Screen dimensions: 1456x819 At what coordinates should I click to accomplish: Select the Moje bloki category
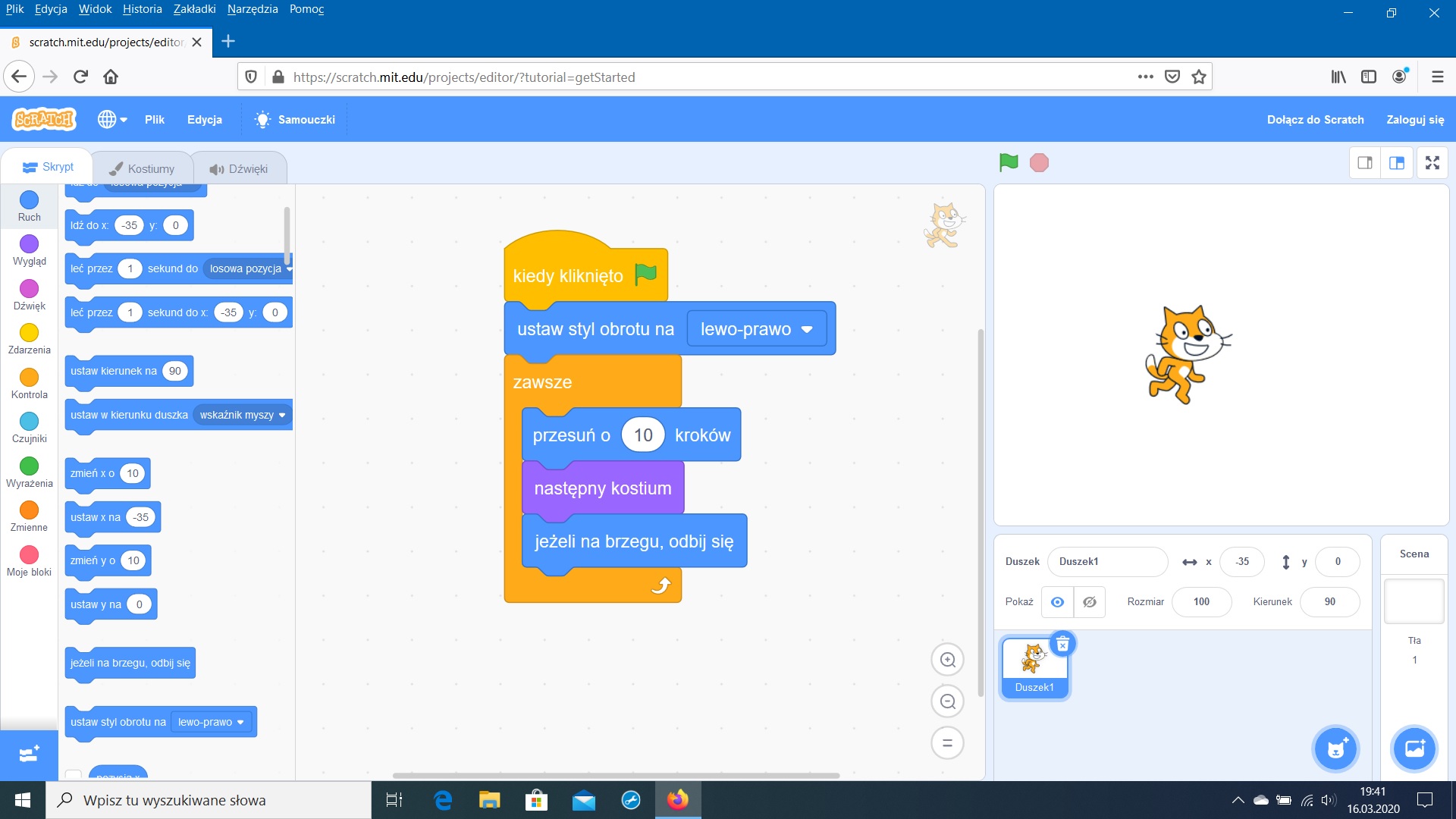pyautogui.click(x=29, y=561)
